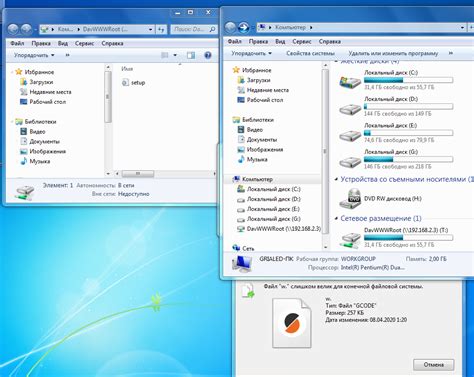
Task: Open Изображения in the Компьютер window sidebar
Action: (x=260, y=149)
